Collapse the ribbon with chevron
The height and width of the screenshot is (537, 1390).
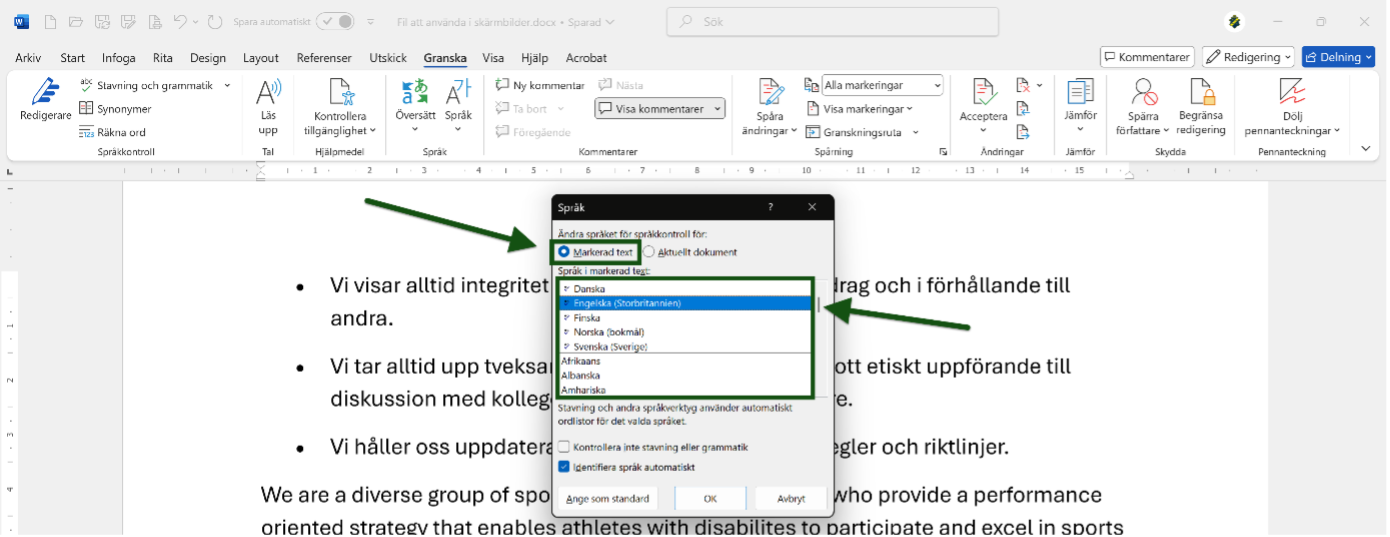[x=1366, y=148]
